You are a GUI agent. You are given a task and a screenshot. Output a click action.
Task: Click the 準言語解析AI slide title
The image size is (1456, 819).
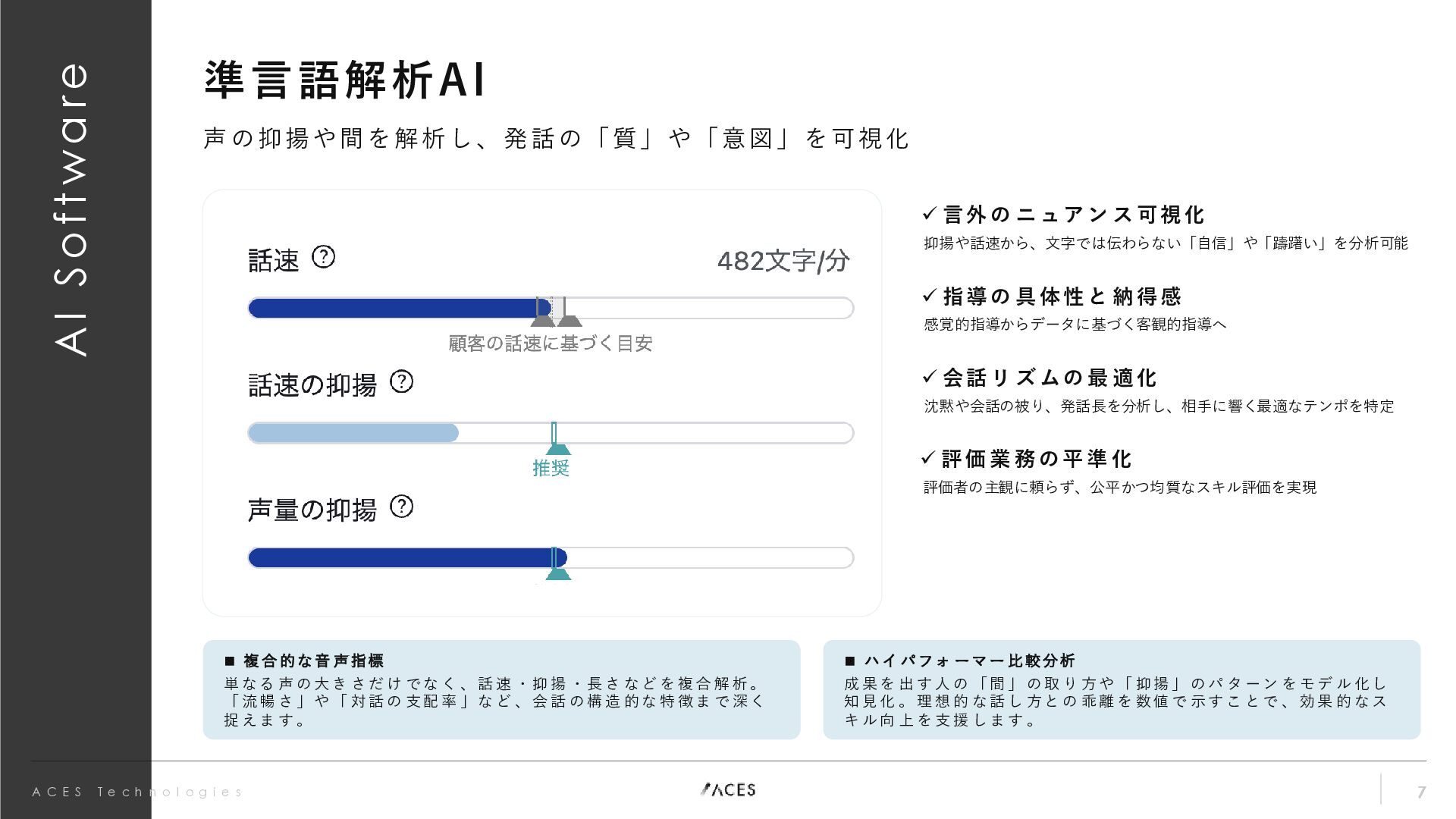coord(345,80)
